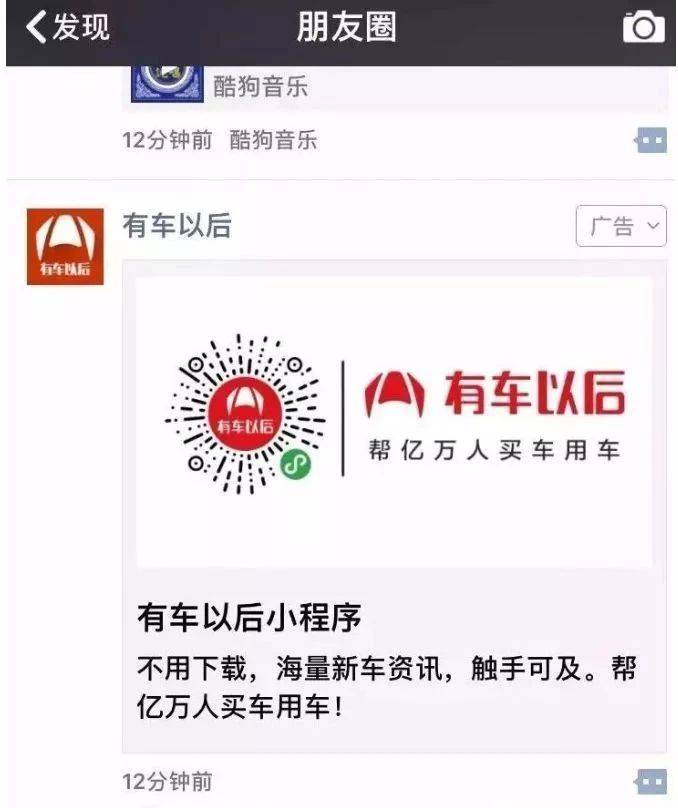
Task: Tap the camera icon in header
Action: [x=643, y=27]
